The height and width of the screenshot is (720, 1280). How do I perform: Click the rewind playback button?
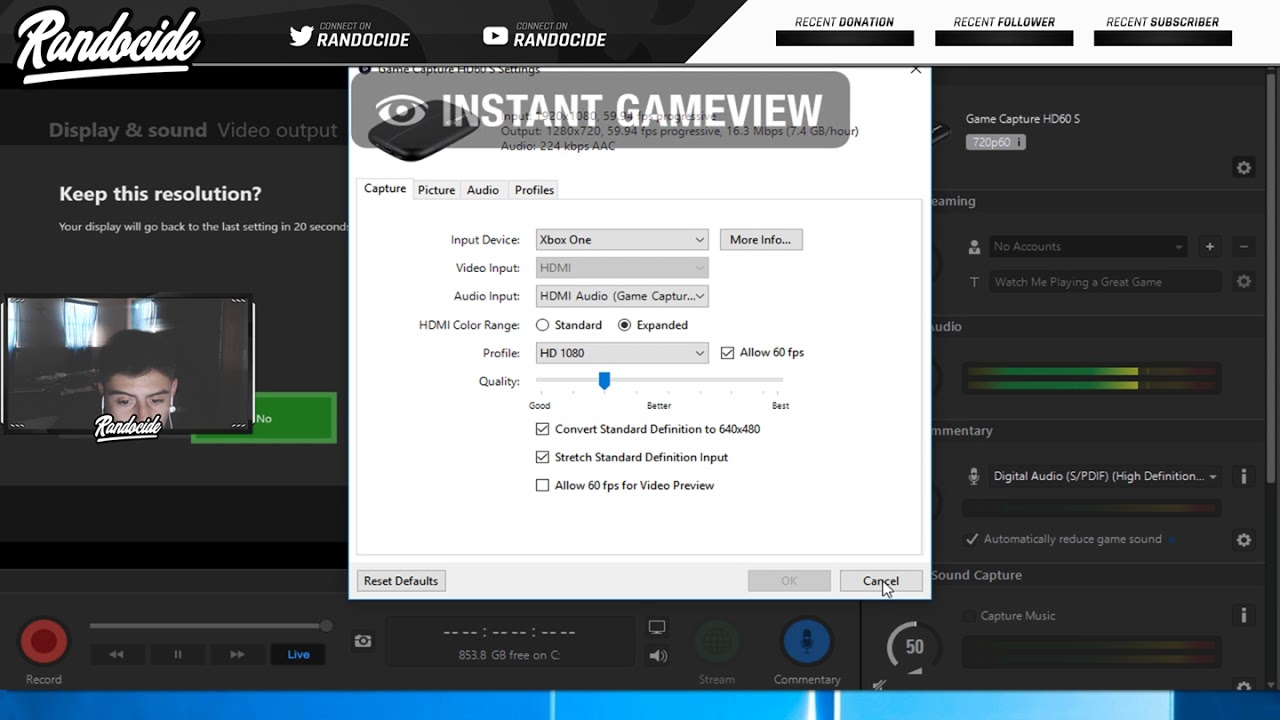[x=117, y=654]
